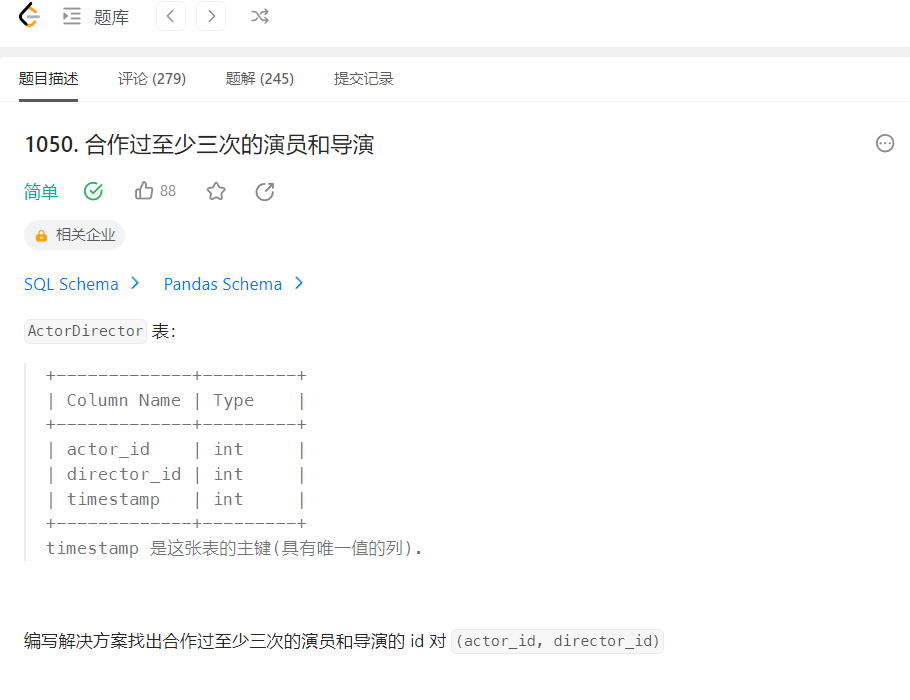Screen dimensions: 910x700
Task: Switch to the 题目描述 tab
Action: click(x=49, y=78)
